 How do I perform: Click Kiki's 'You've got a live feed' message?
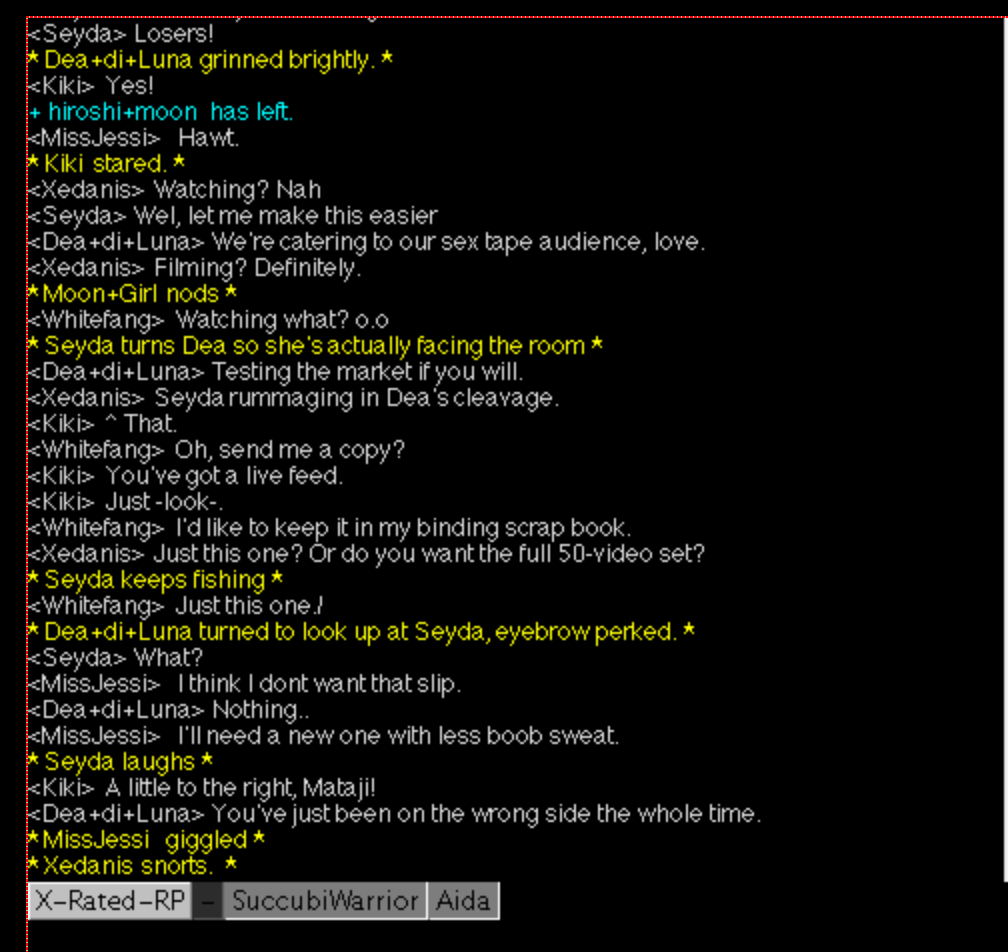coord(186,476)
